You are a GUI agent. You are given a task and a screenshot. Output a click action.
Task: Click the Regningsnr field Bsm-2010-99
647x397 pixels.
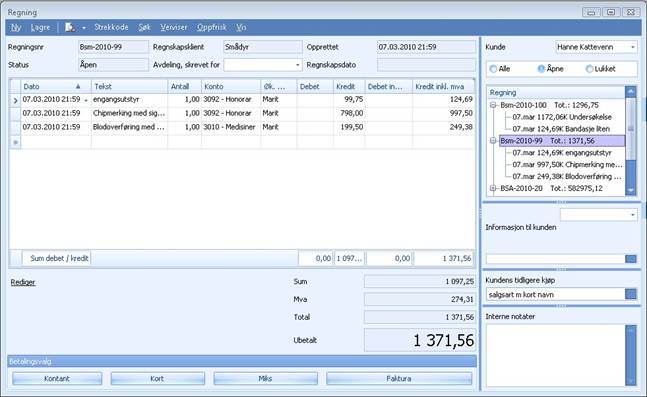113,47
